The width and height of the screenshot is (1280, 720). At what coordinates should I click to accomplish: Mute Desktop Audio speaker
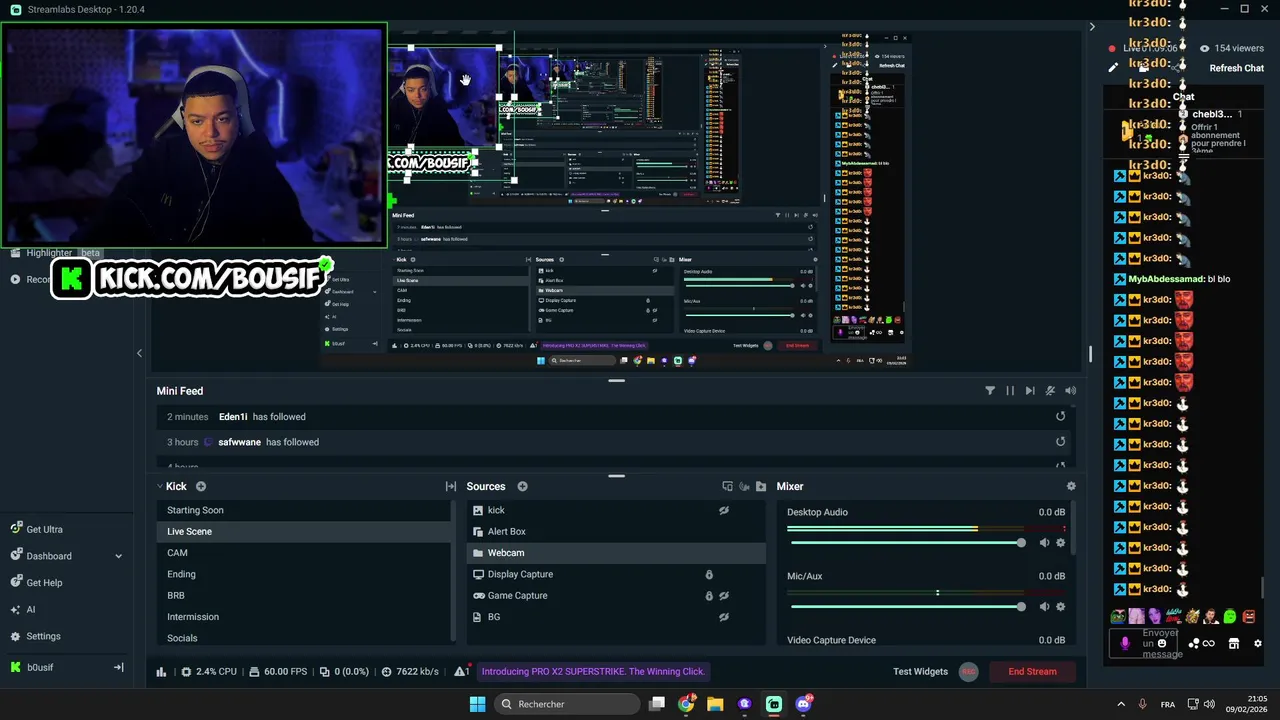click(1045, 543)
